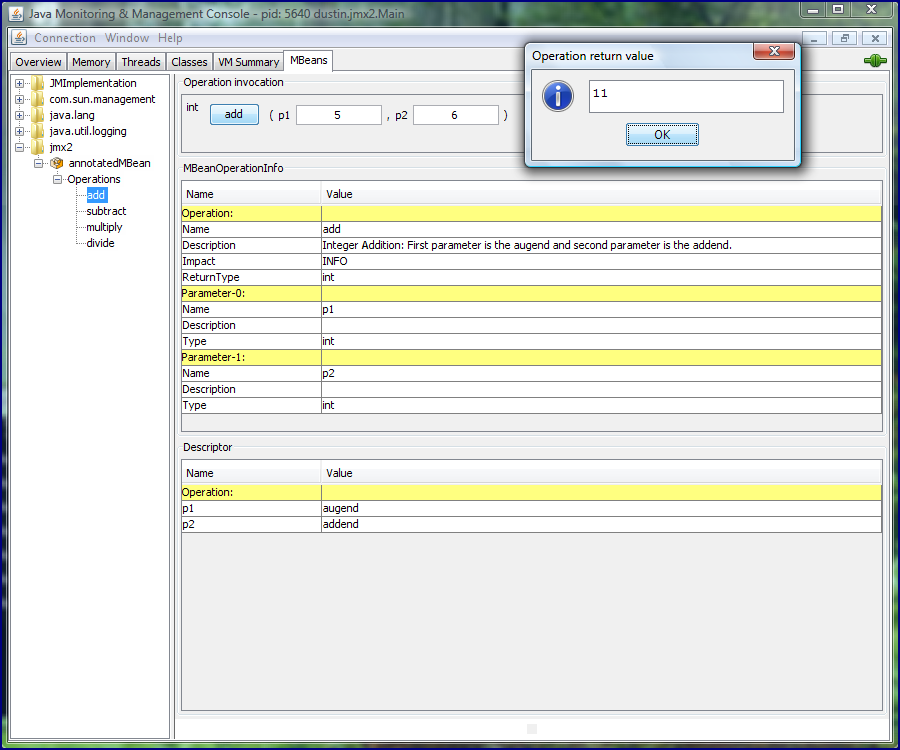
Task: Click the Integer Addition description cell
Action: pos(601,245)
